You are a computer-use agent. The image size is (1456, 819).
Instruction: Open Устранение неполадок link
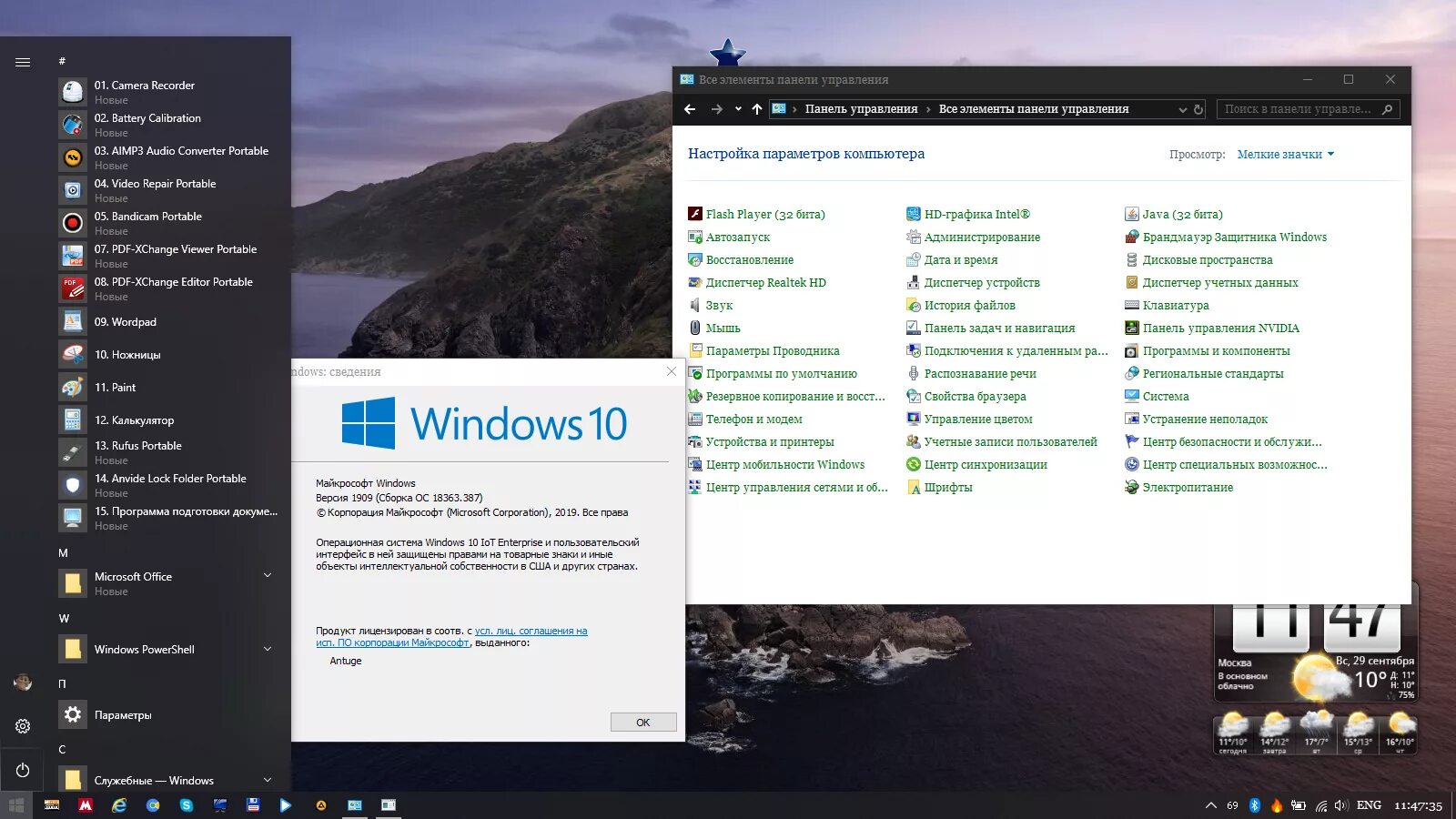pyautogui.click(x=1196, y=419)
